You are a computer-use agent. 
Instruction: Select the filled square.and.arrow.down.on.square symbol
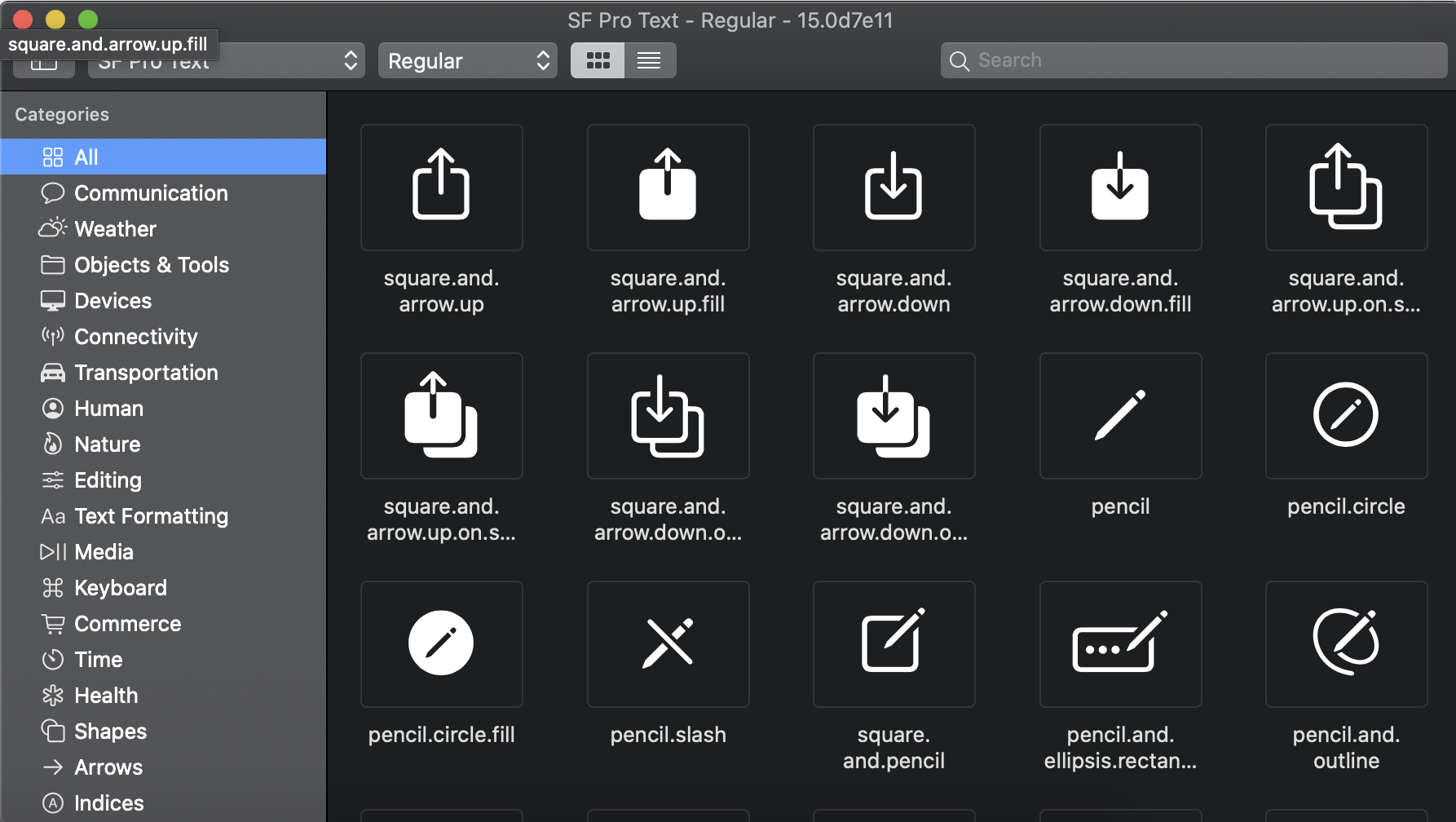(x=893, y=416)
